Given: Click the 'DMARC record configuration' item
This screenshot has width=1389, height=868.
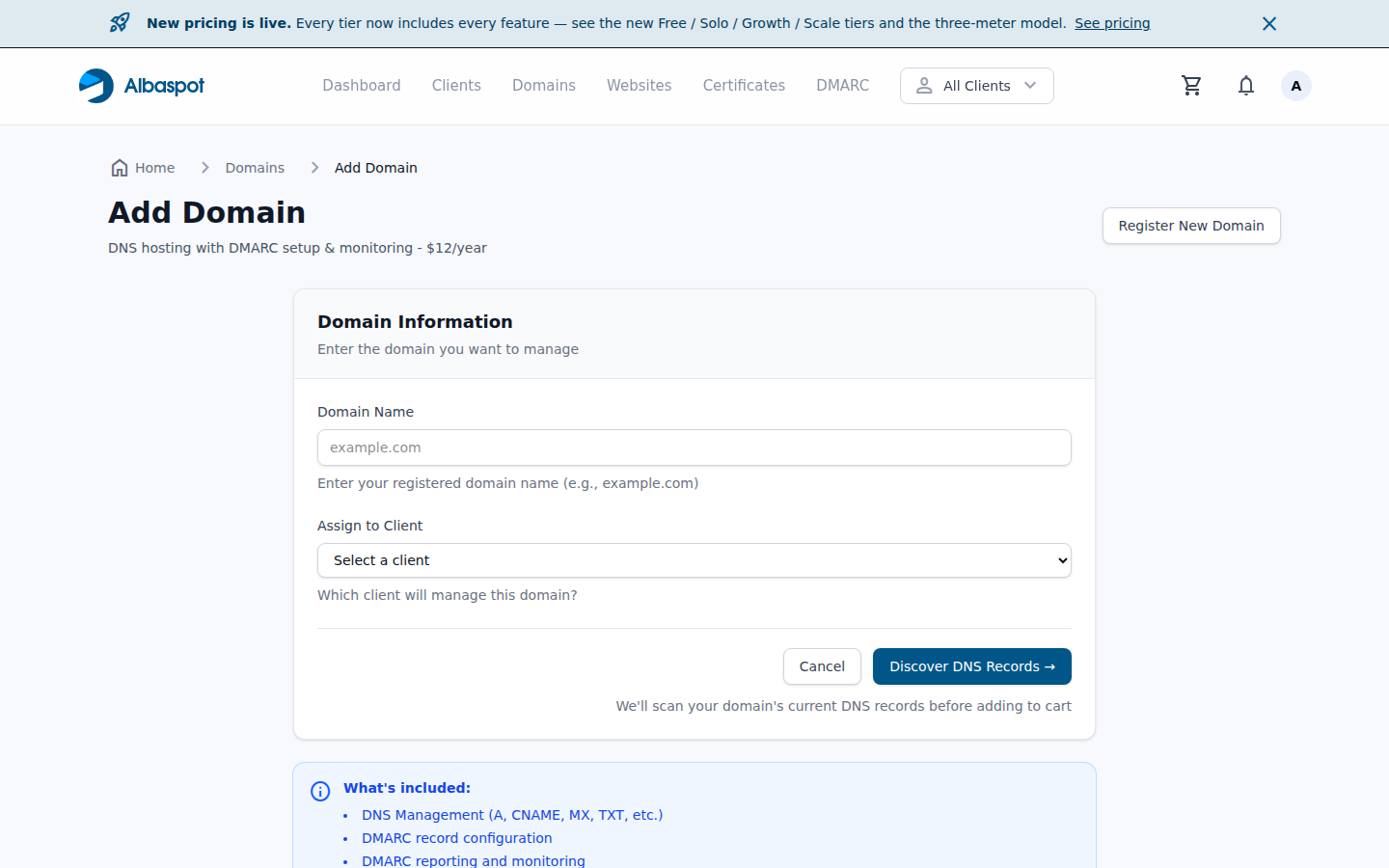Looking at the screenshot, I should [457, 838].
